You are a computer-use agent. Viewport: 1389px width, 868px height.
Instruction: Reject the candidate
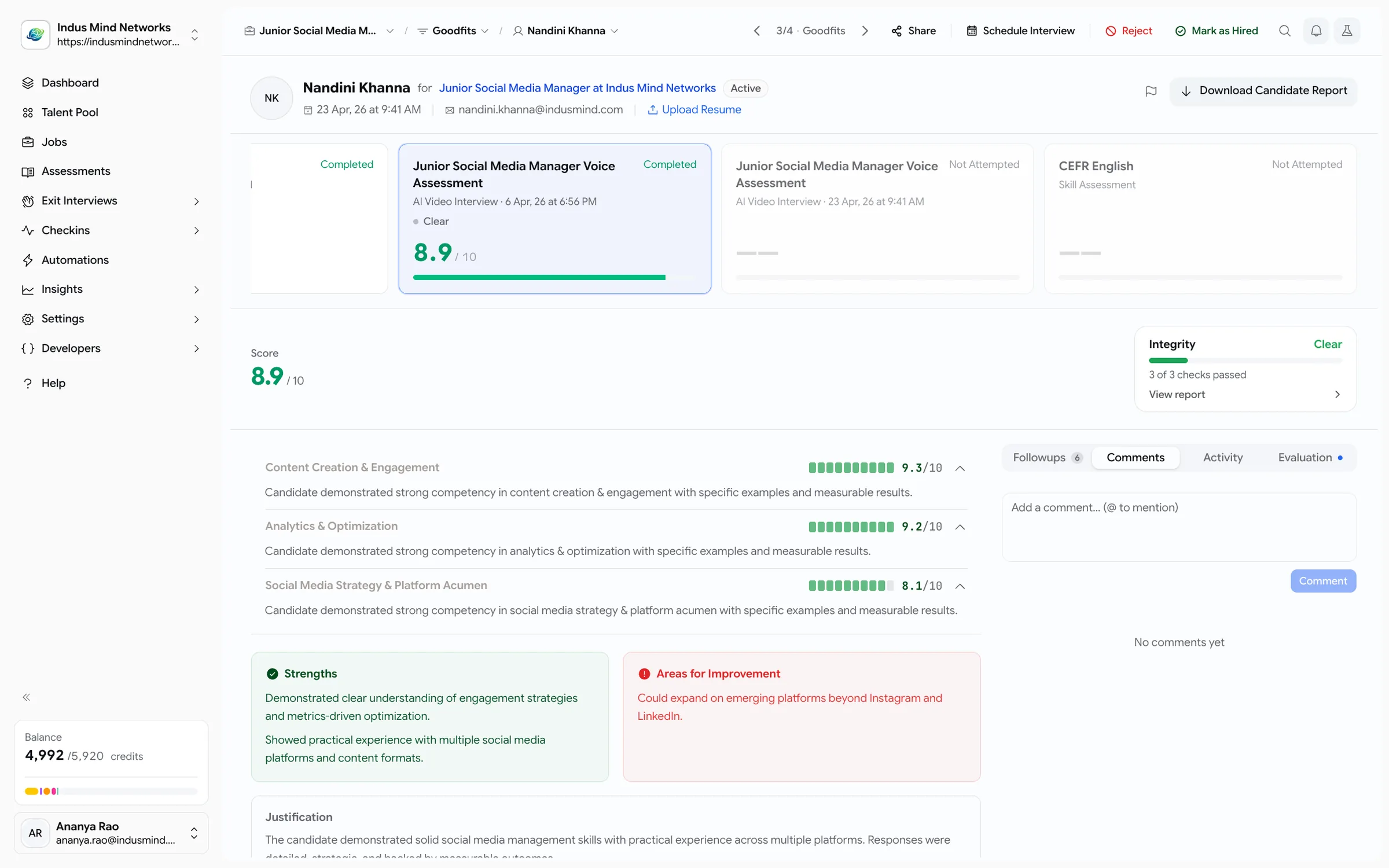[1129, 31]
